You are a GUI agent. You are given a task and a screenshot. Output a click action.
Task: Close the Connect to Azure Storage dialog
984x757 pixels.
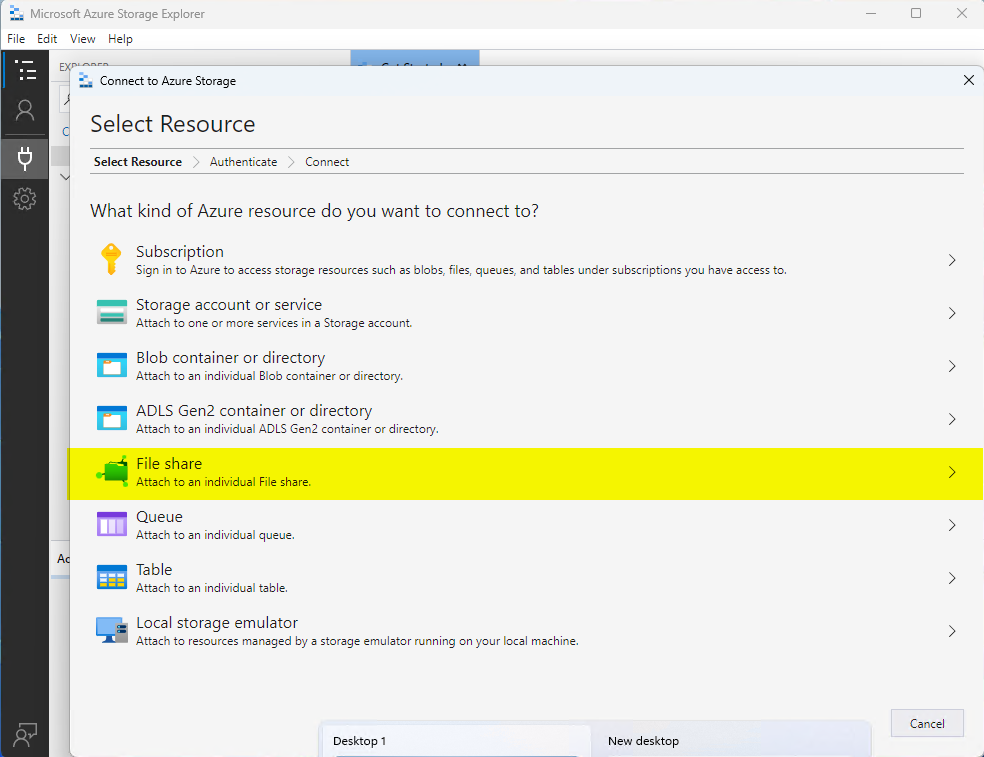pyautogui.click(x=968, y=80)
